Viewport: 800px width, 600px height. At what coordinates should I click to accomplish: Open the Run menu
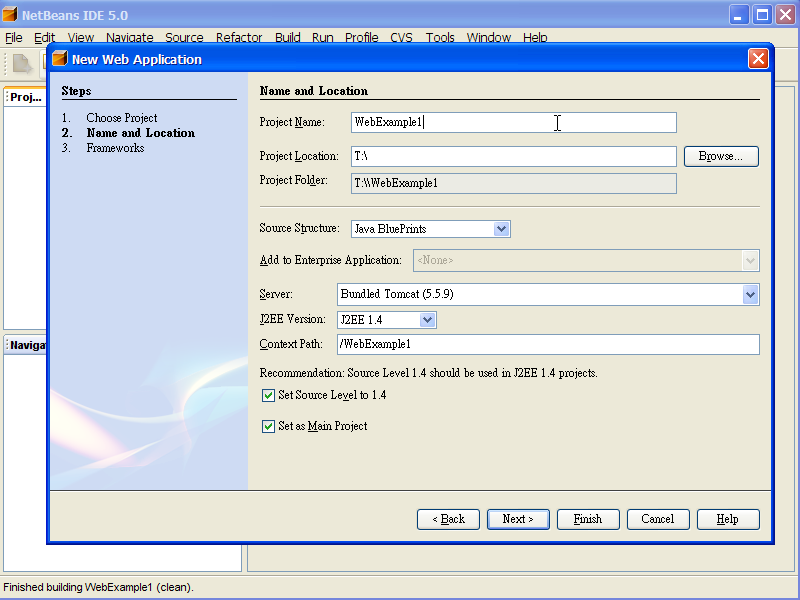(x=322, y=37)
